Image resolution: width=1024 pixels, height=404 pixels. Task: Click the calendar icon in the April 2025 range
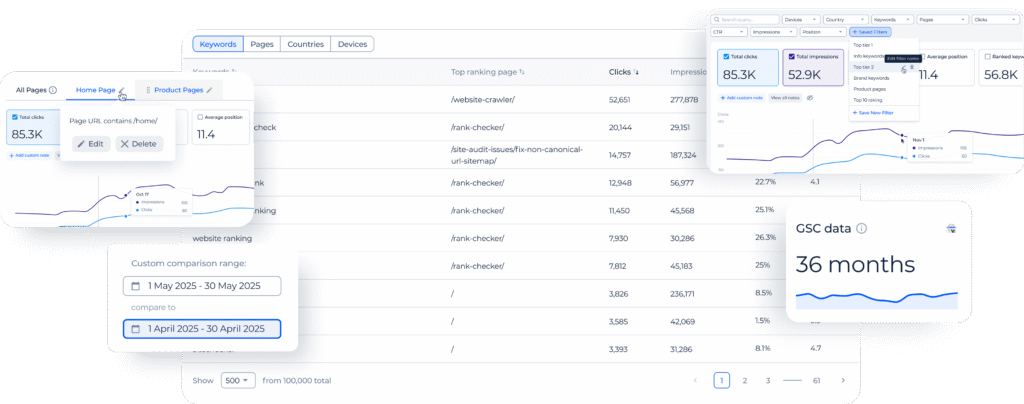136,329
